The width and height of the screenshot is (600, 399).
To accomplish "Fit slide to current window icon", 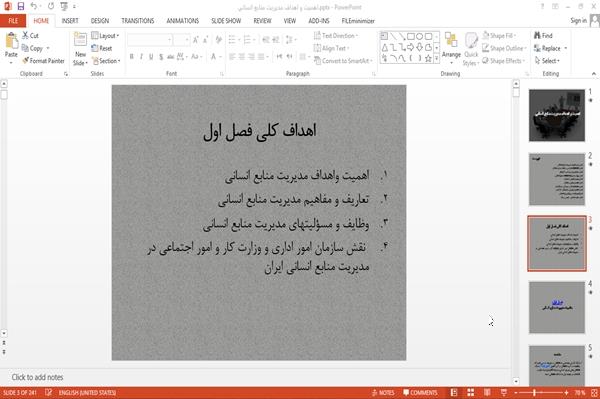I will 594,393.
